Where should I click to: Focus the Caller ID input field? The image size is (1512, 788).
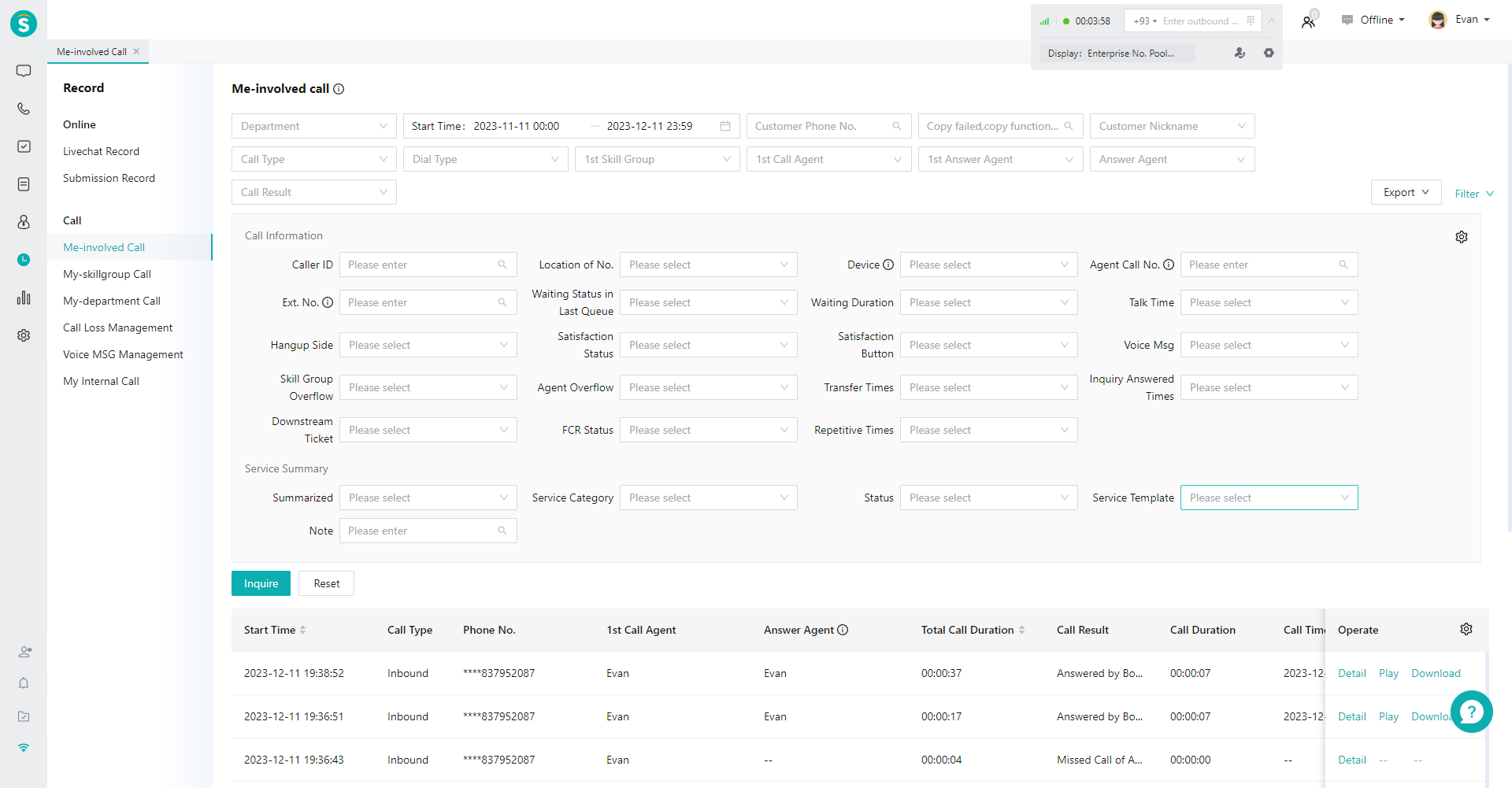(x=428, y=265)
